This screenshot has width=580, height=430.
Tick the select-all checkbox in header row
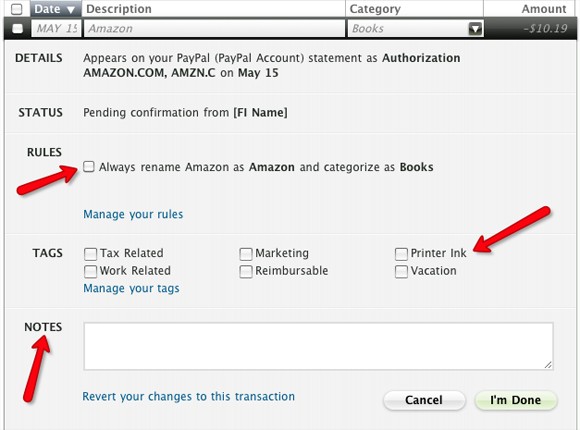pos(17,9)
